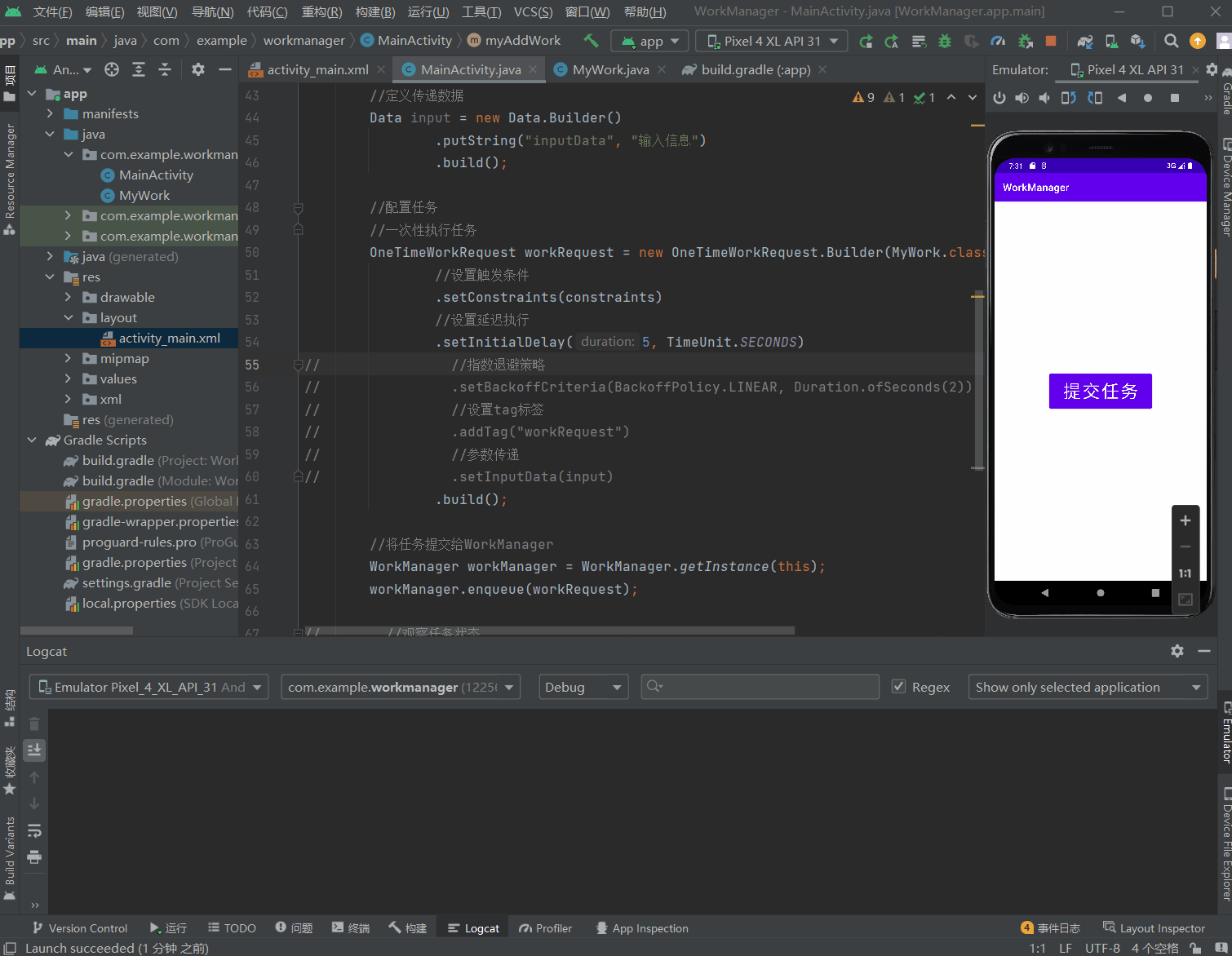Expand the drawable folder in tree
Image resolution: width=1232 pixels, height=956 pixels.
coord(69,297)
